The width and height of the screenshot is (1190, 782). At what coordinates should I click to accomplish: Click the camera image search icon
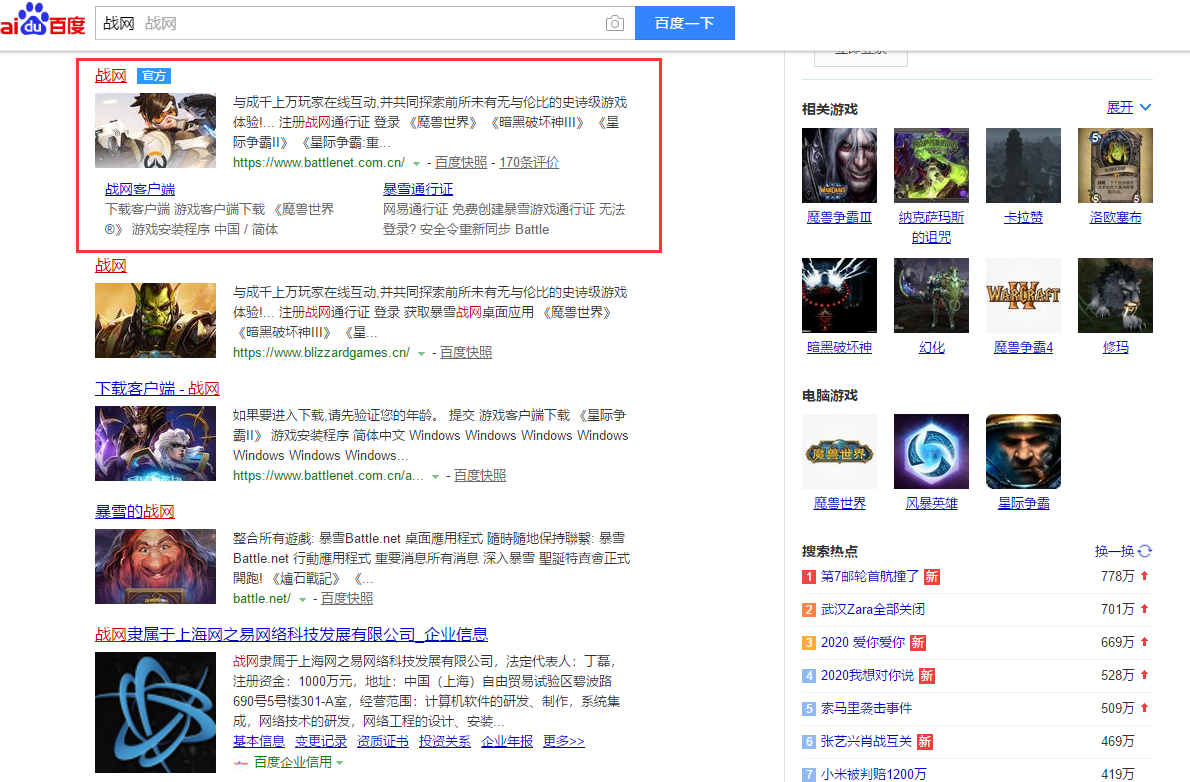615,23
